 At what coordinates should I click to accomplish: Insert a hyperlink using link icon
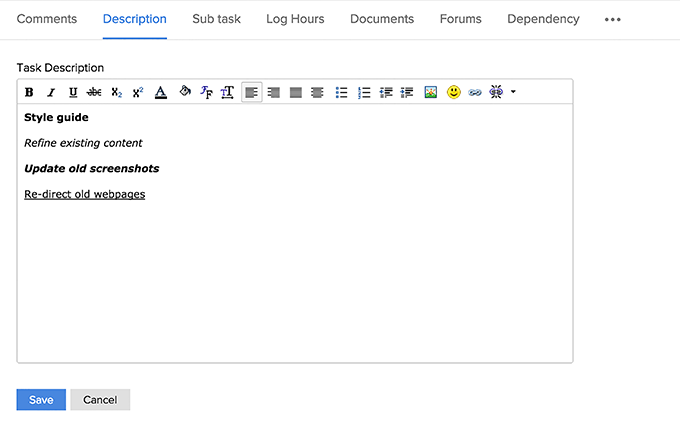pyautogui.click(x=475, y=92)
